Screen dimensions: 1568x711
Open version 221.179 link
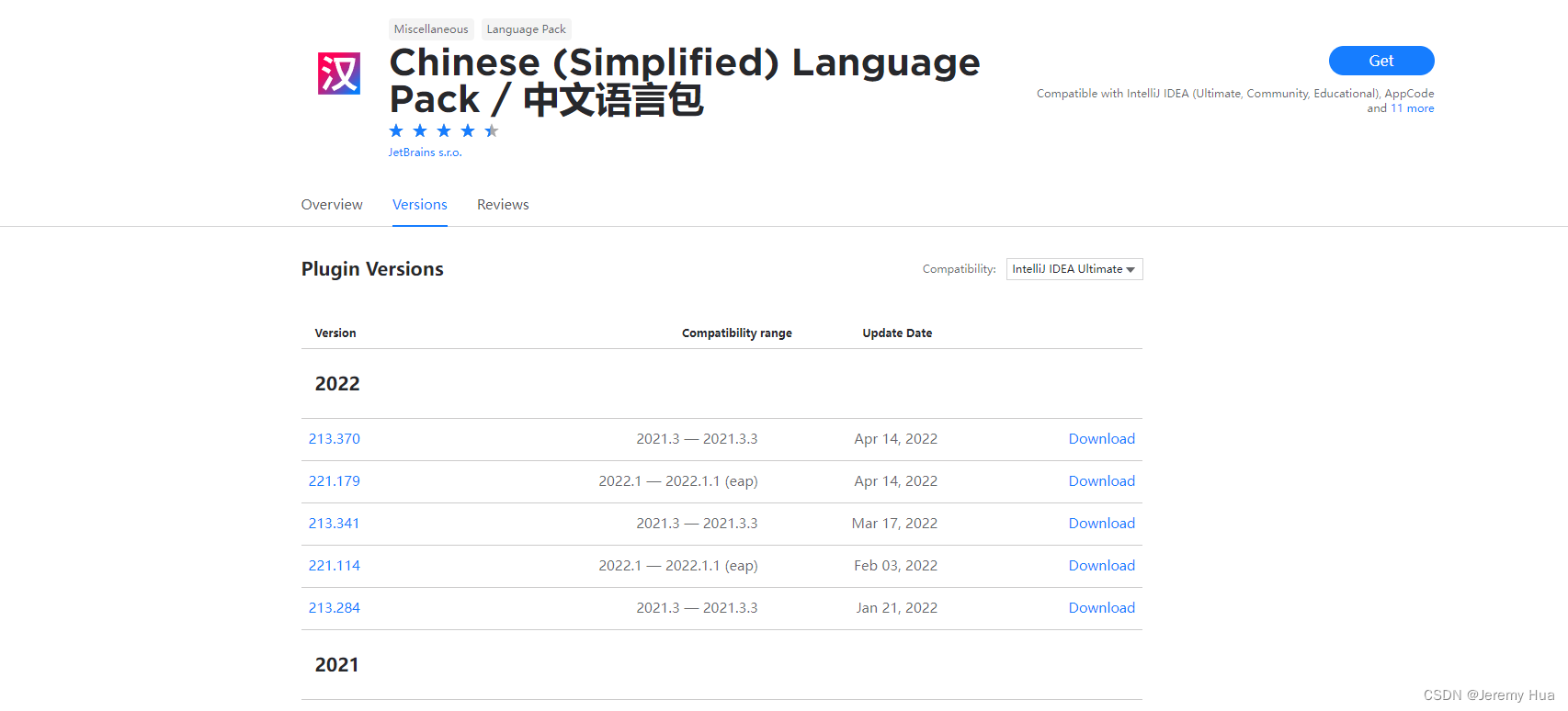[x=335, y=481]
